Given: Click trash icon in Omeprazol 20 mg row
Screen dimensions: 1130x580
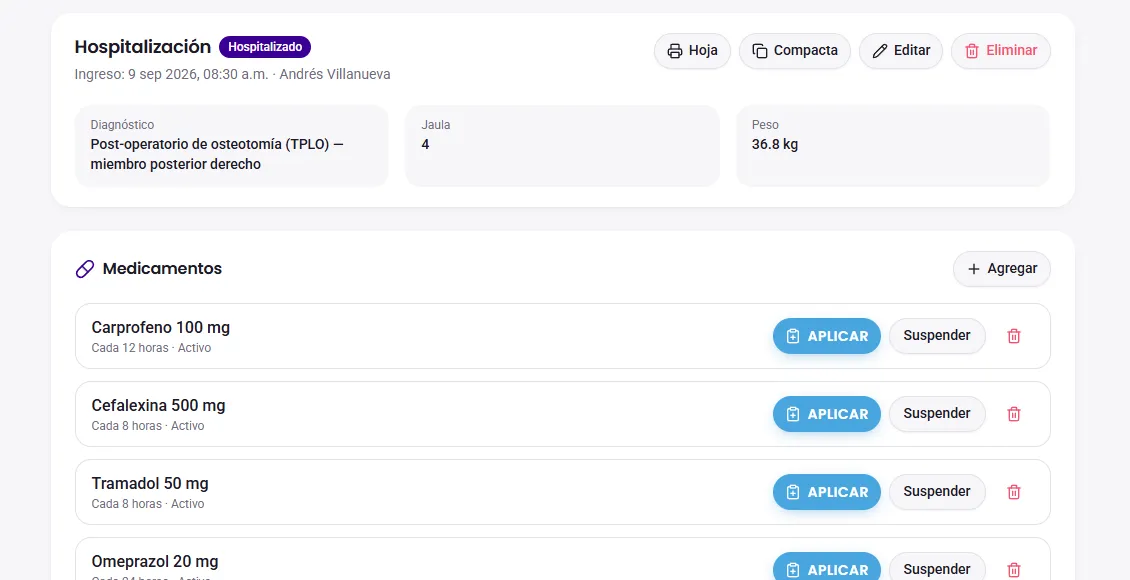Looking at the screenshot, I should tap(1013, 569).
